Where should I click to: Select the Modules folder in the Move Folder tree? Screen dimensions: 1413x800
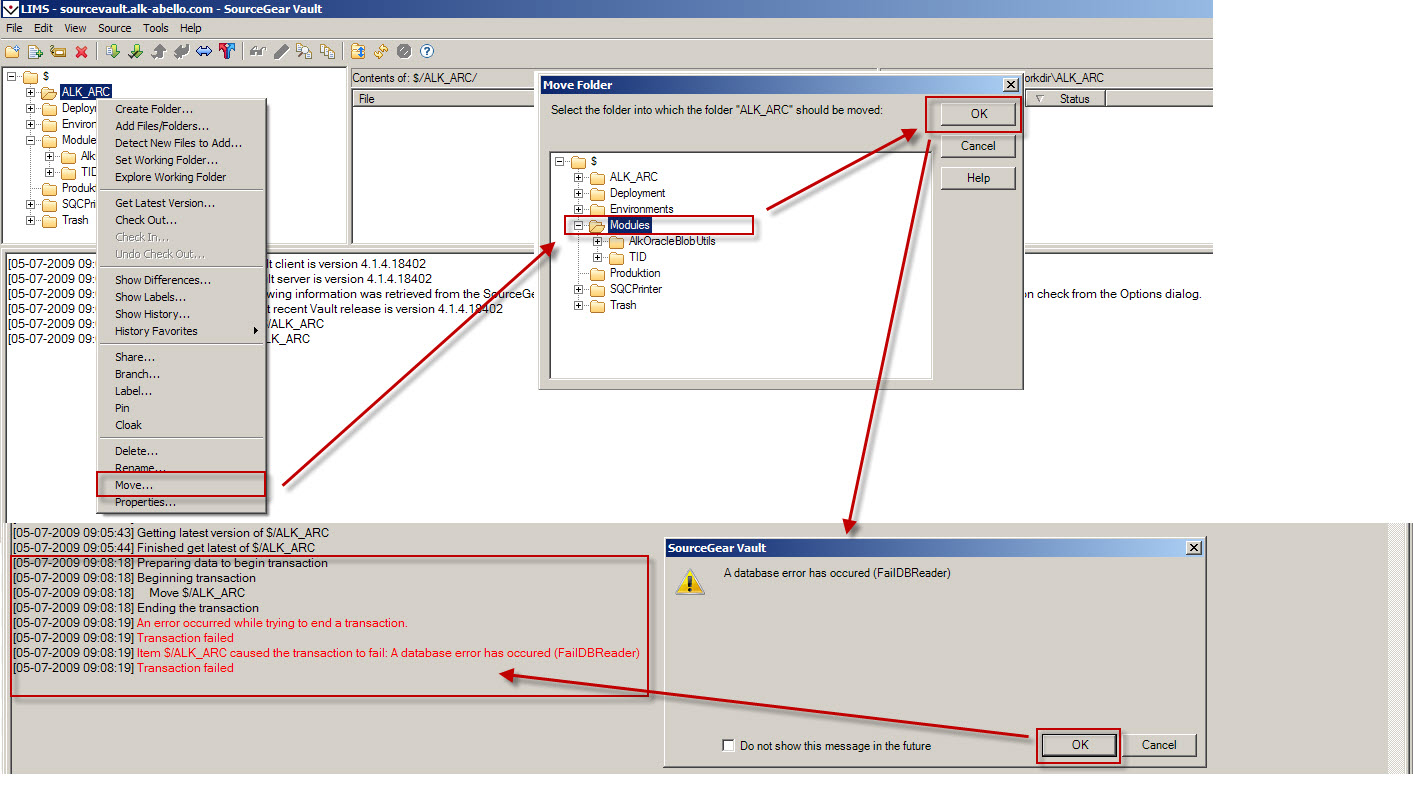[x=630, y=225]
